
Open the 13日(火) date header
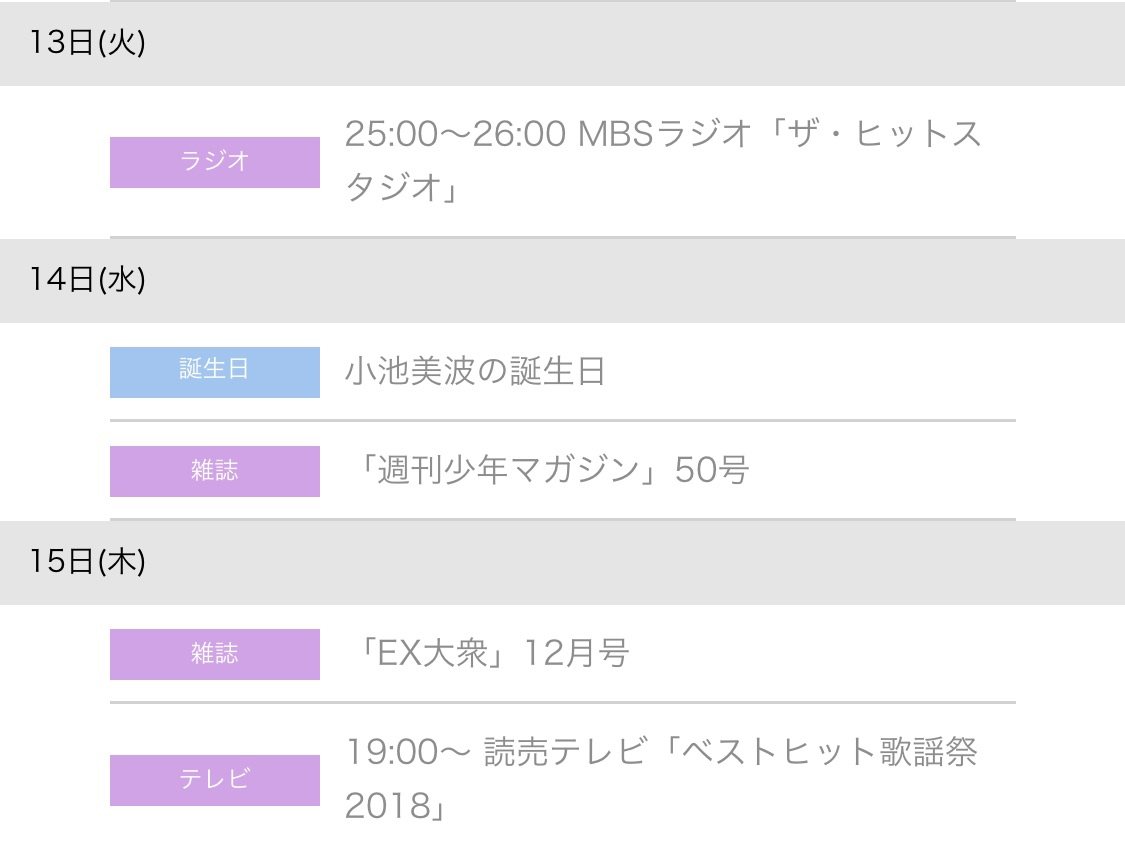(x=562, y=43)
